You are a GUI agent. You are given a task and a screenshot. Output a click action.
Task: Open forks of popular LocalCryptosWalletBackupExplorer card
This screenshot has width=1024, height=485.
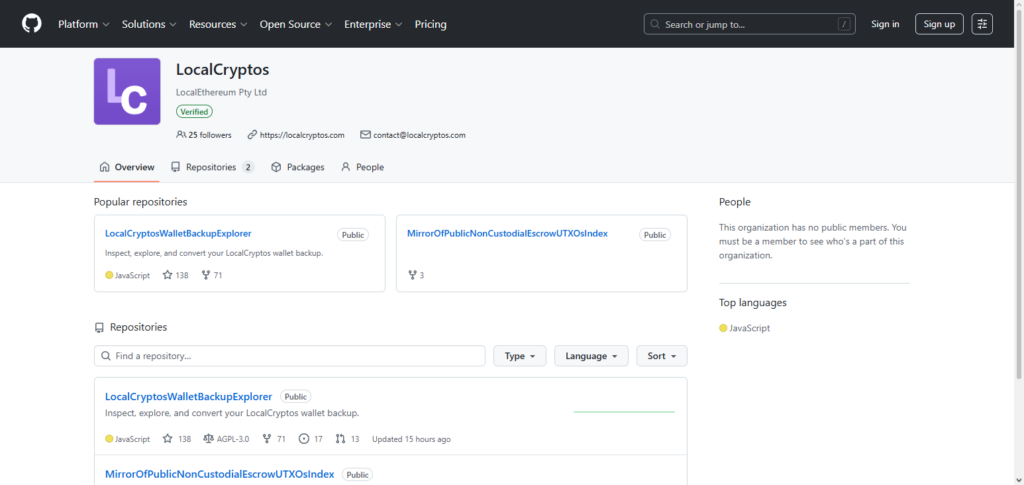211,275
